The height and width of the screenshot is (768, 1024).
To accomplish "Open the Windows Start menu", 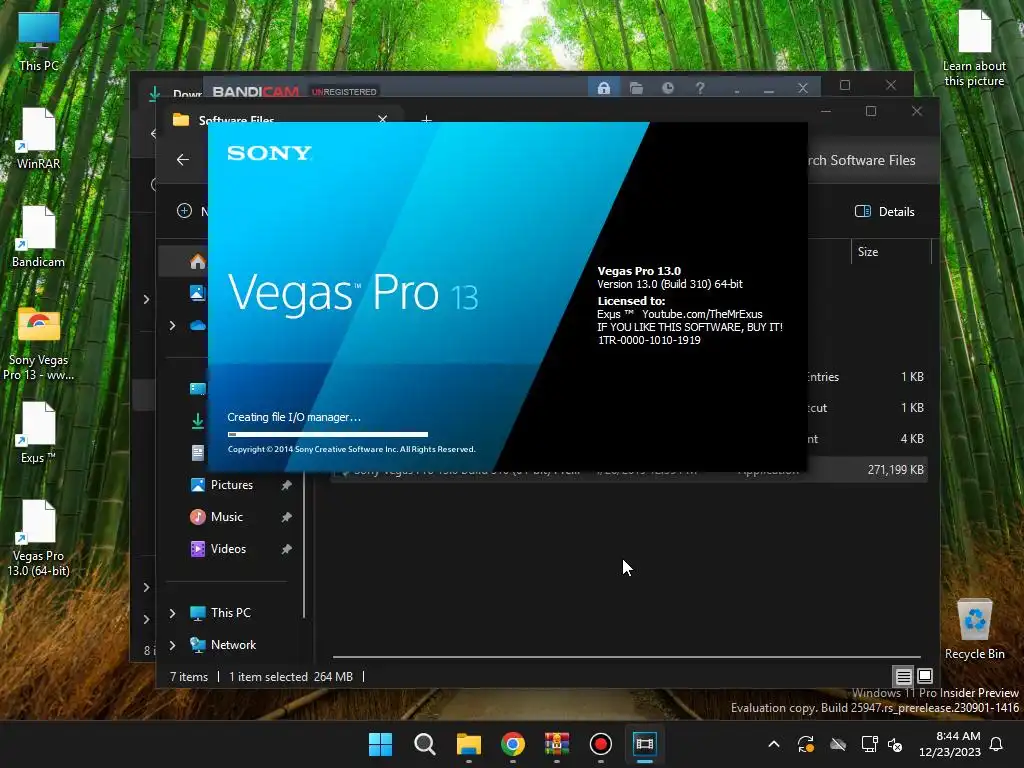I will [380, 744].
